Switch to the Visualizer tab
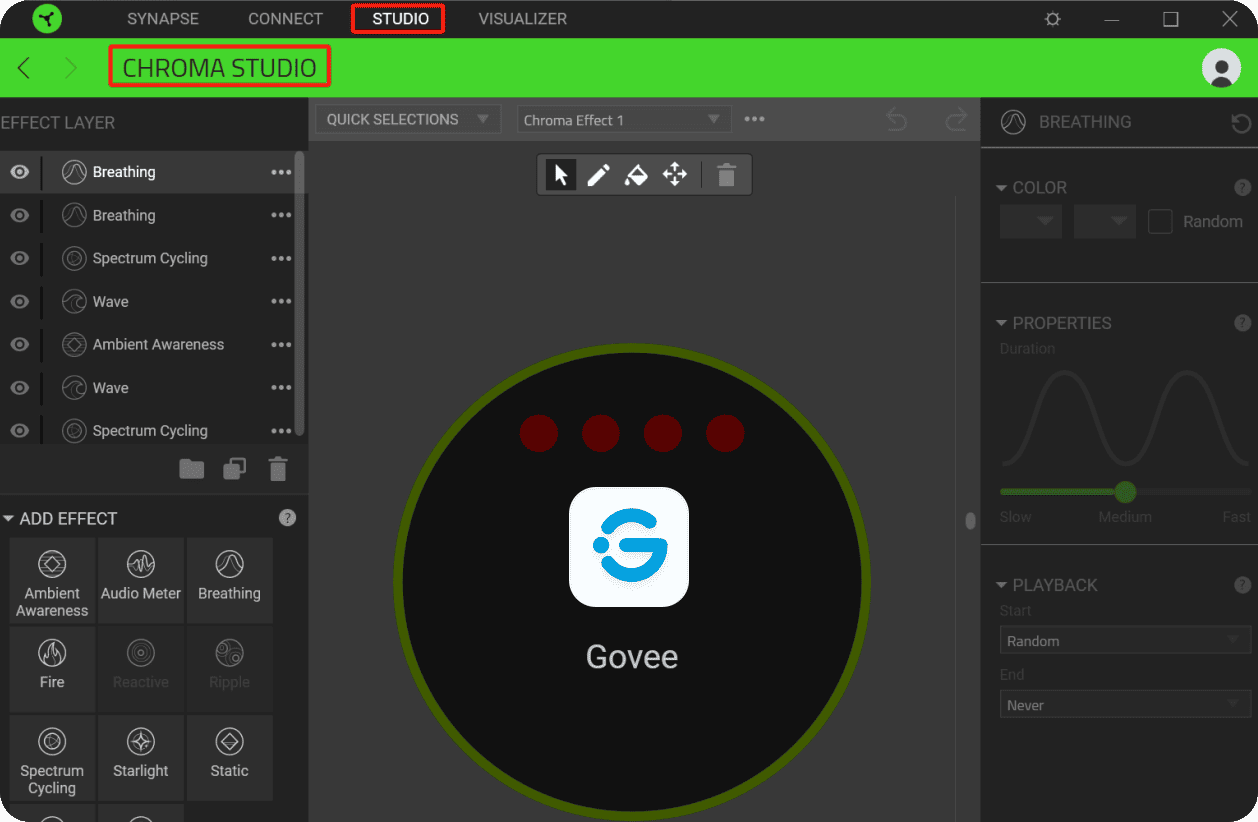 (522, 19)
